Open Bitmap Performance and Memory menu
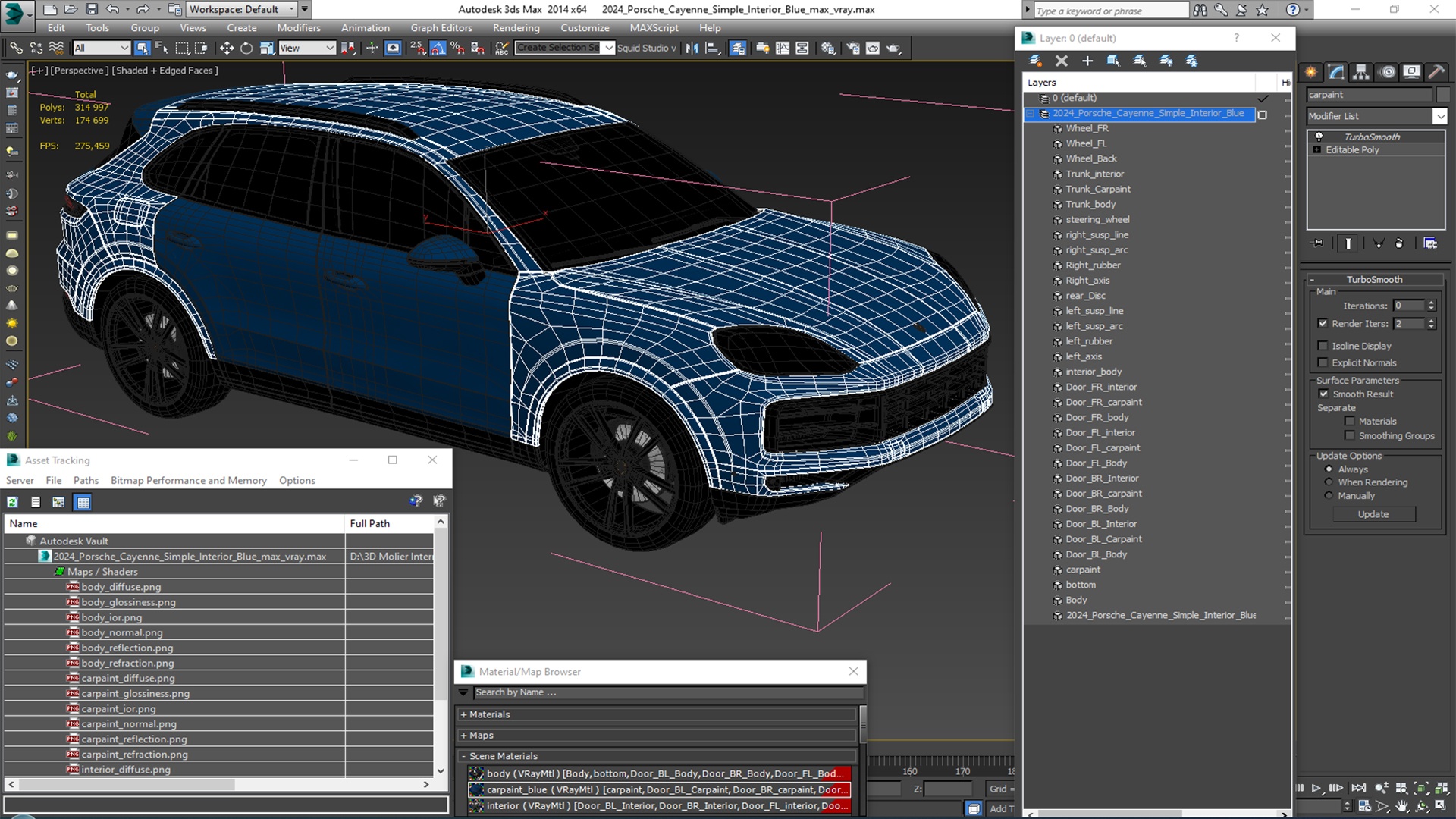This screenshot has width=1456, height=819. pos(189,481)
